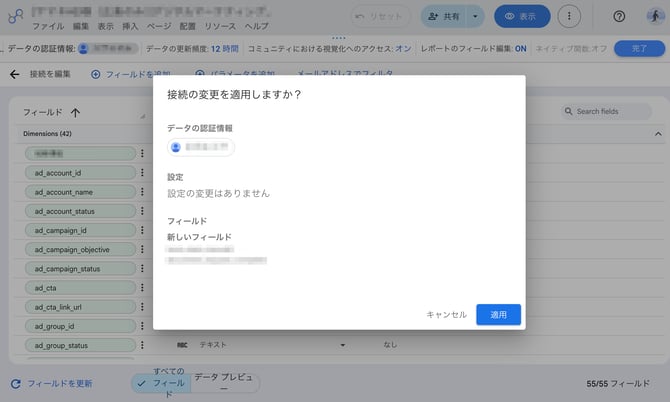
Task: Click the data credentials chip in the dialog
Action: 200,147
